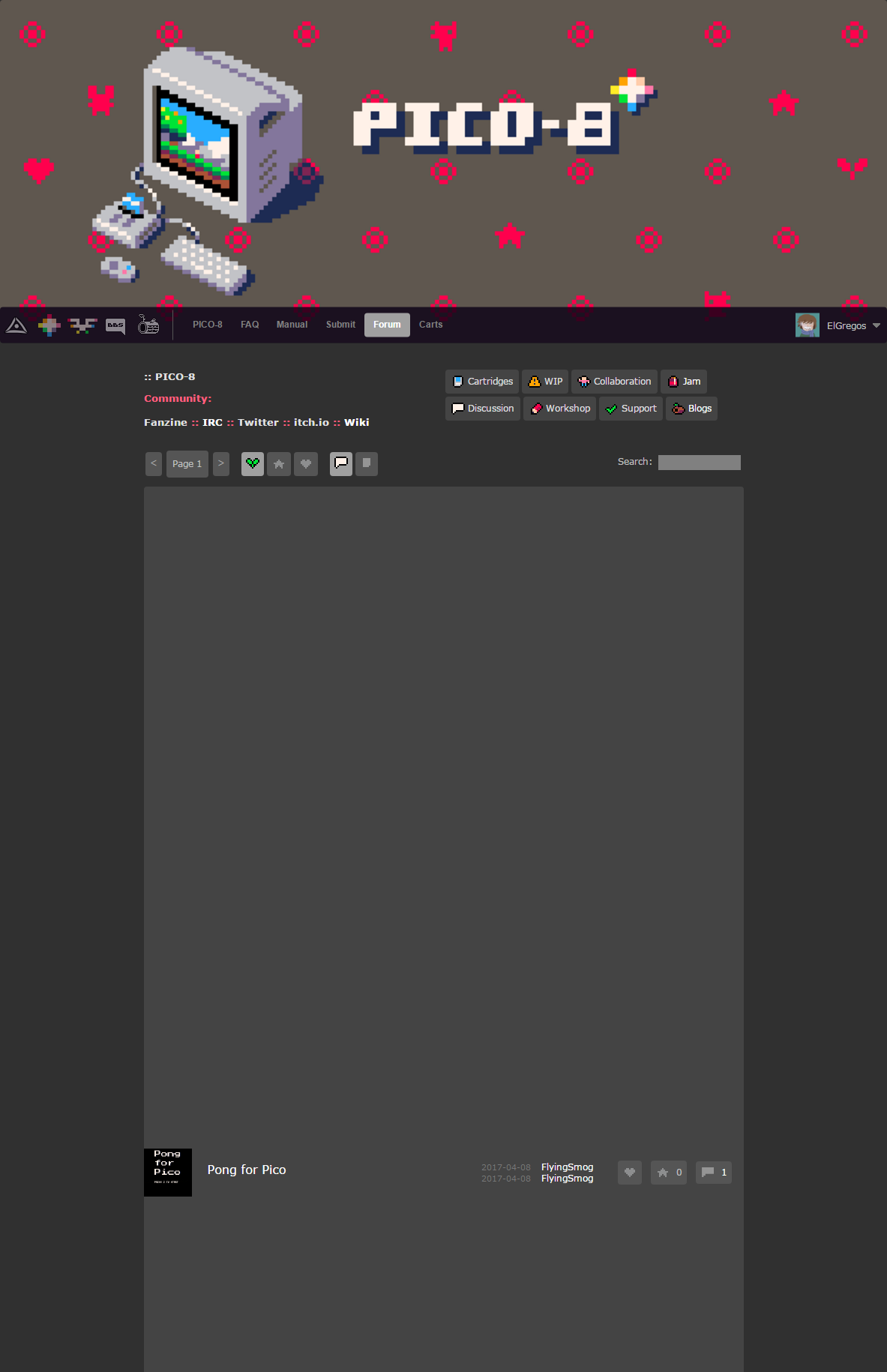Toggle the star favourites filter
The width and height of the screenshot is (887, 1372).
[279, 464]
